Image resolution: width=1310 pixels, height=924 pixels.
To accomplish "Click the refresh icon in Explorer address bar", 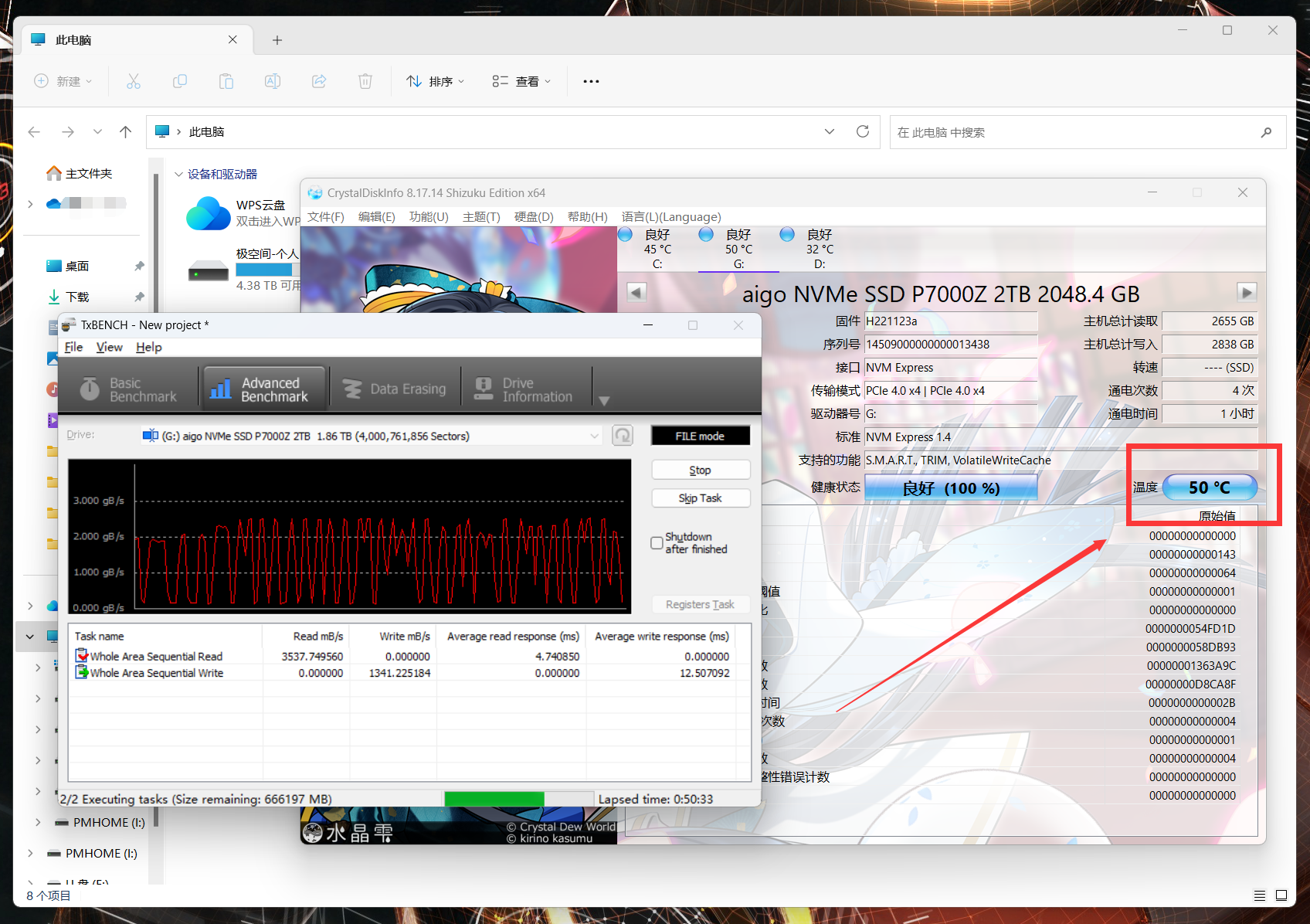I will 863,131.
